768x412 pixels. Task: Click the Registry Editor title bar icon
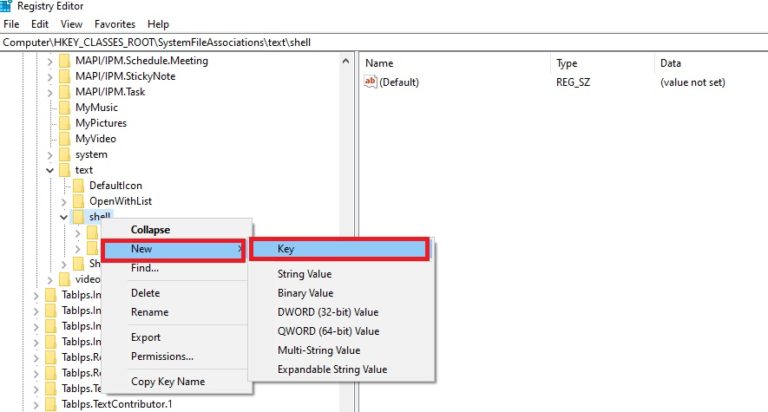(9, 6)
